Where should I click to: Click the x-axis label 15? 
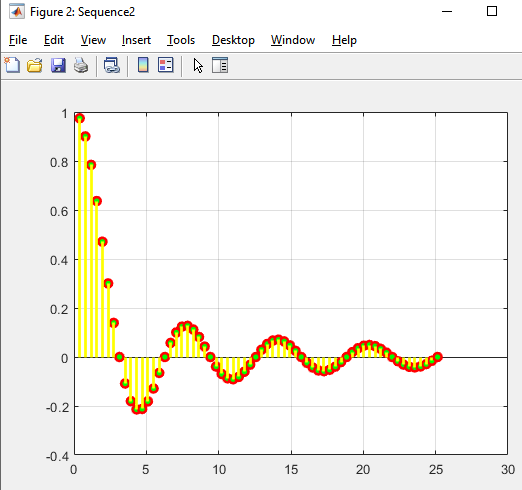point(291,470)
